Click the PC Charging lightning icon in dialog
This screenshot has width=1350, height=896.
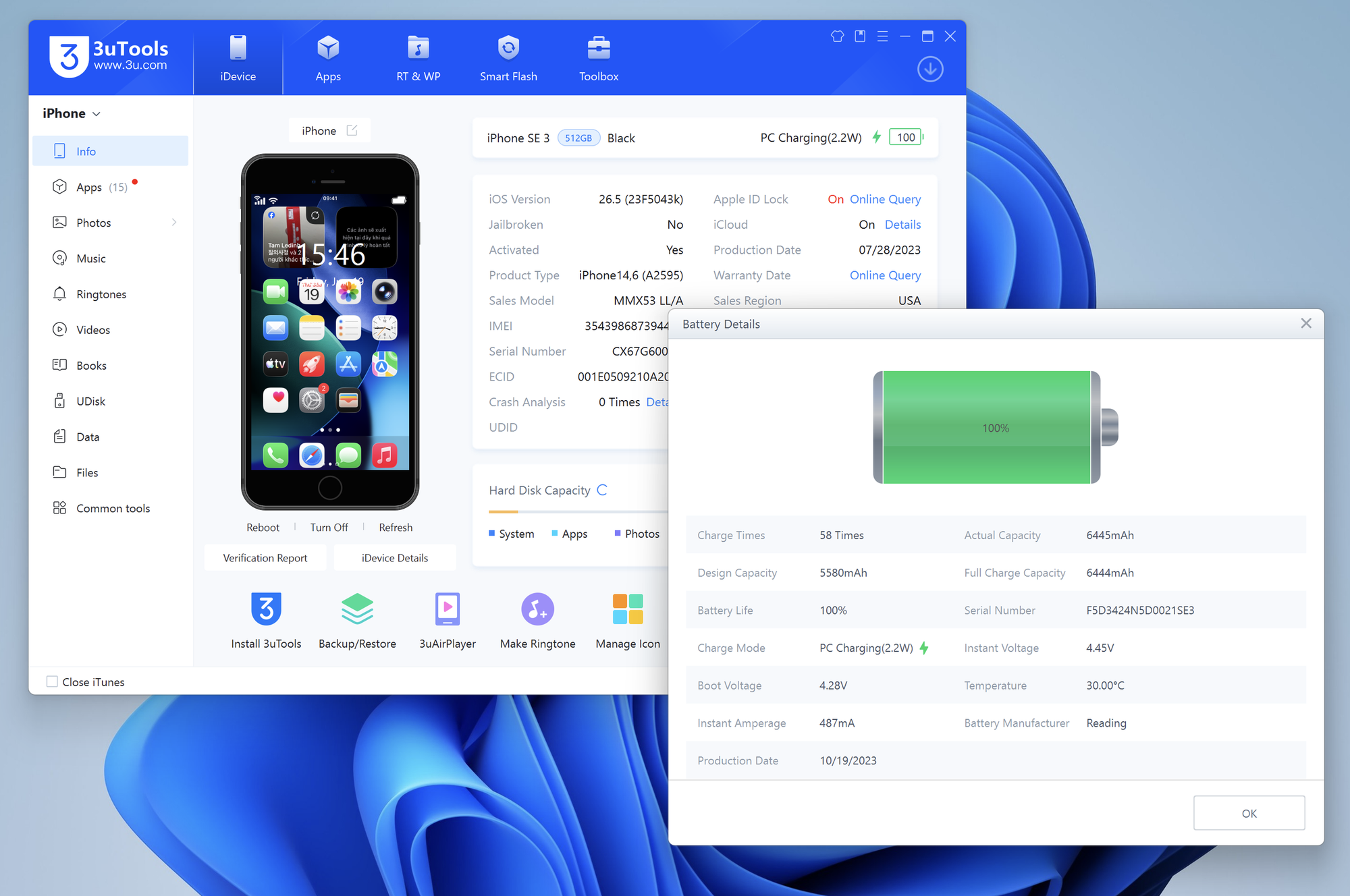point(924,648)
